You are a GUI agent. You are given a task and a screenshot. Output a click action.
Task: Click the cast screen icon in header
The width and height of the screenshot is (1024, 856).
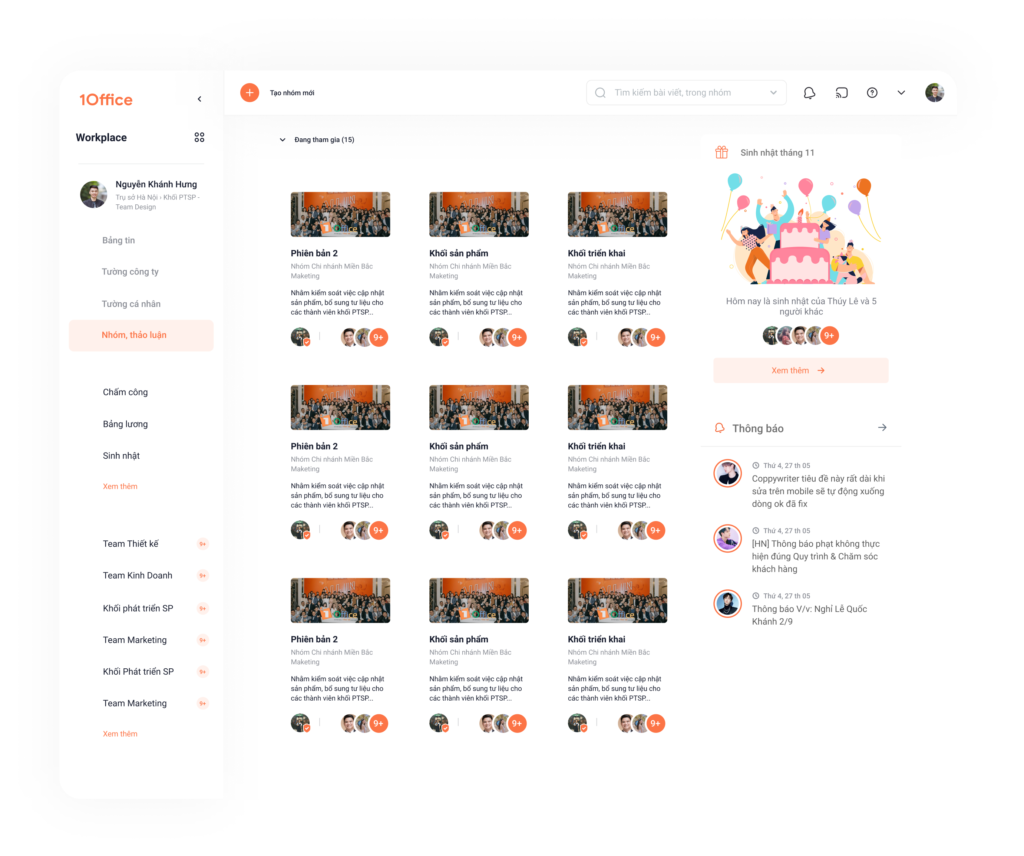[842, 93]
